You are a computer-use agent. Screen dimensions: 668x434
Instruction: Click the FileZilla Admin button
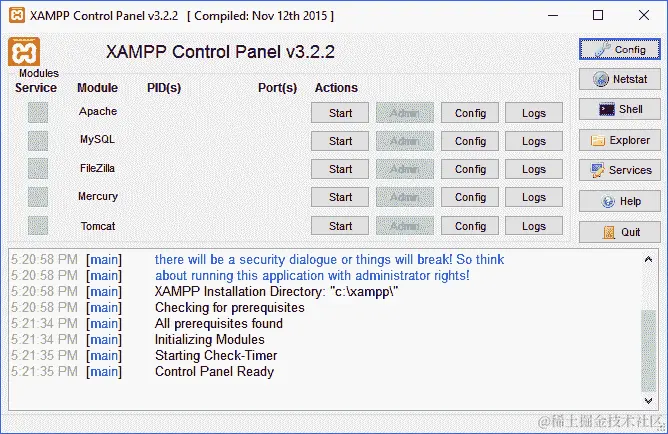point(405,169)
